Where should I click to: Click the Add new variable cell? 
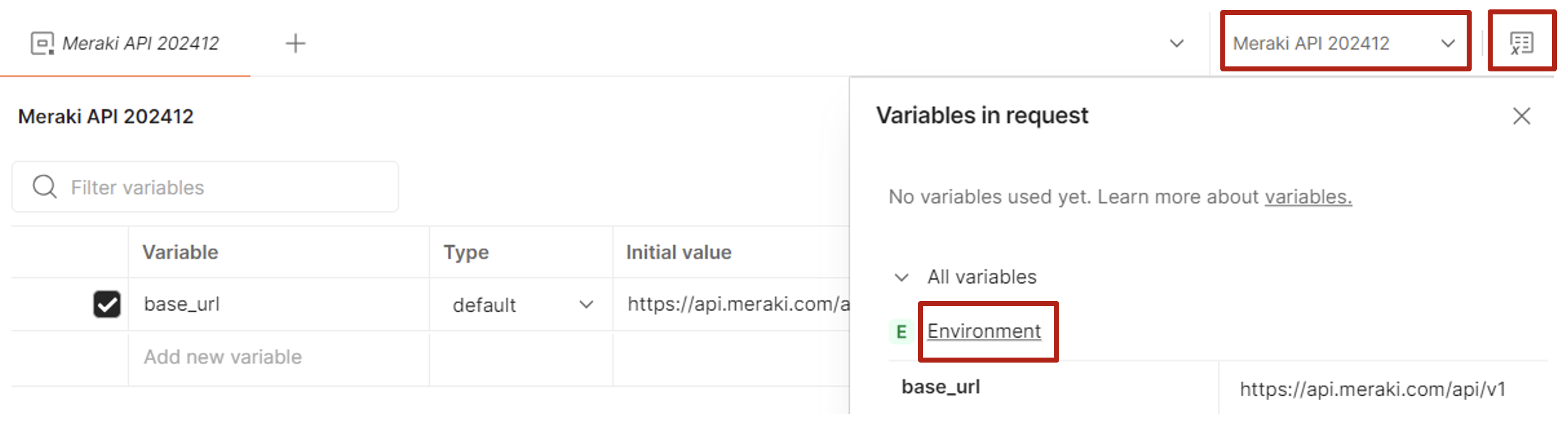pos(223,357)
